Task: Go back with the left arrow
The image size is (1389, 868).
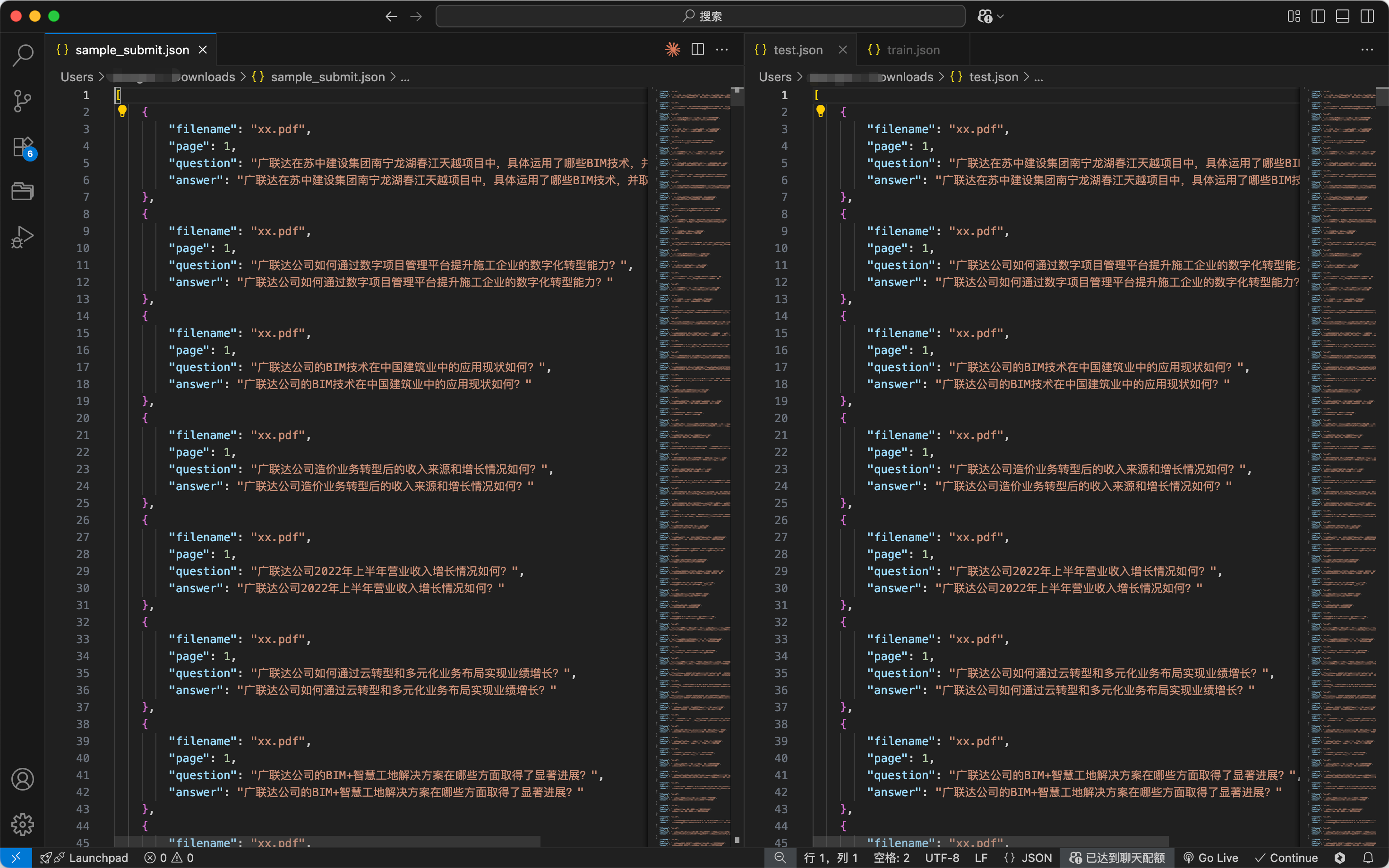Action: (x=391, y=16)
